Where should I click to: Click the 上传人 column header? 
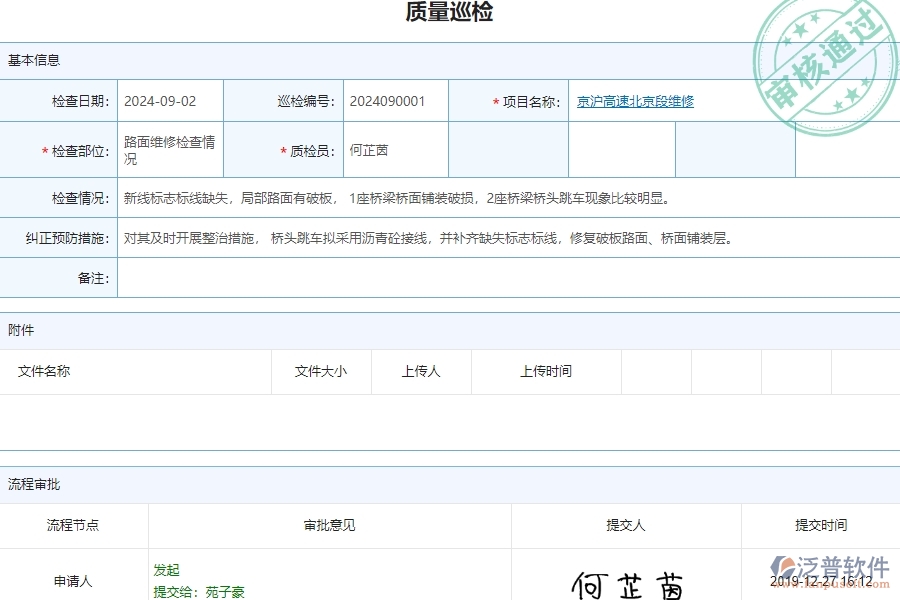pyautogui.click(x=421, y=371)
